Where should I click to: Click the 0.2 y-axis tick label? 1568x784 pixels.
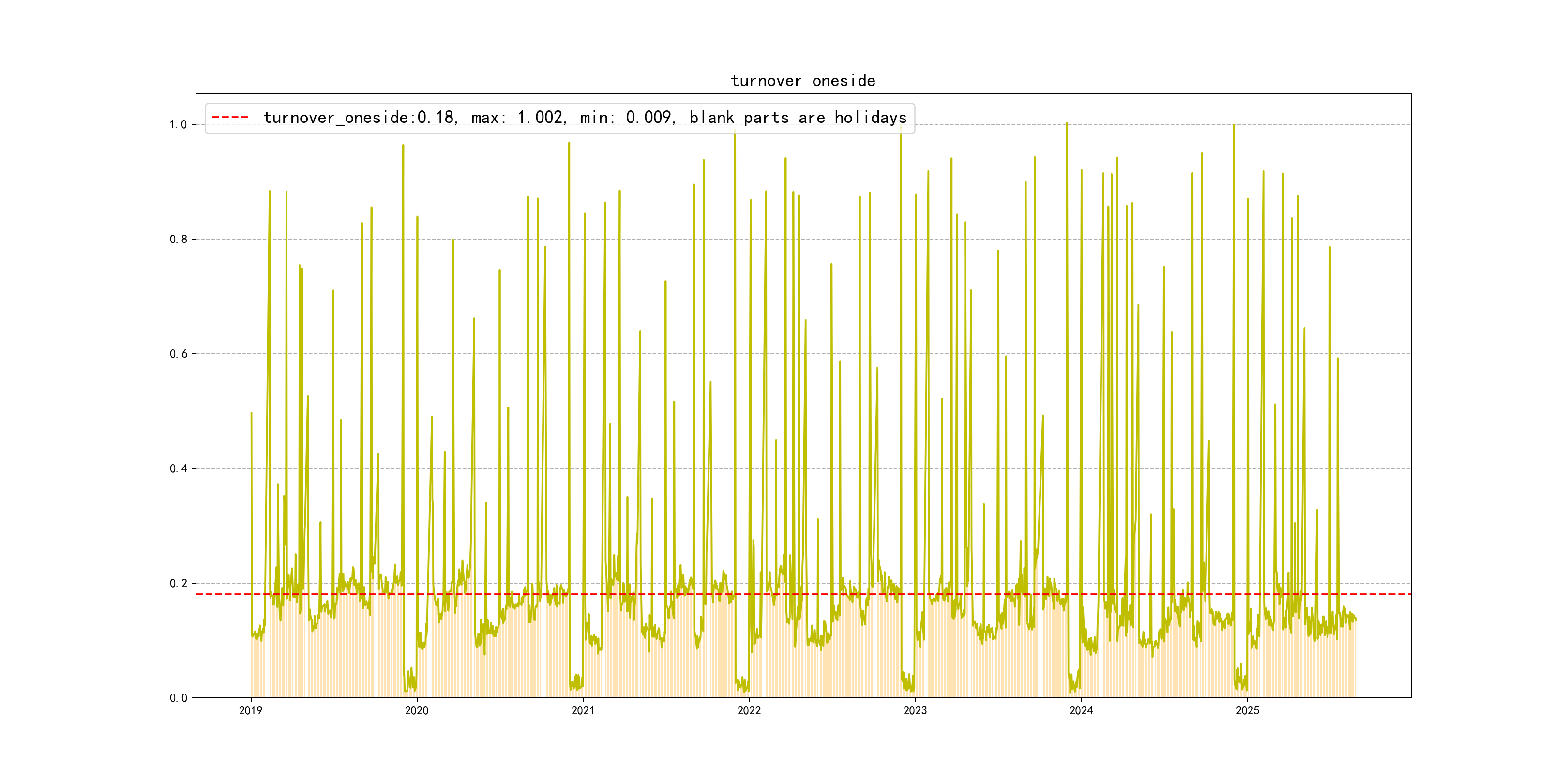178,583
